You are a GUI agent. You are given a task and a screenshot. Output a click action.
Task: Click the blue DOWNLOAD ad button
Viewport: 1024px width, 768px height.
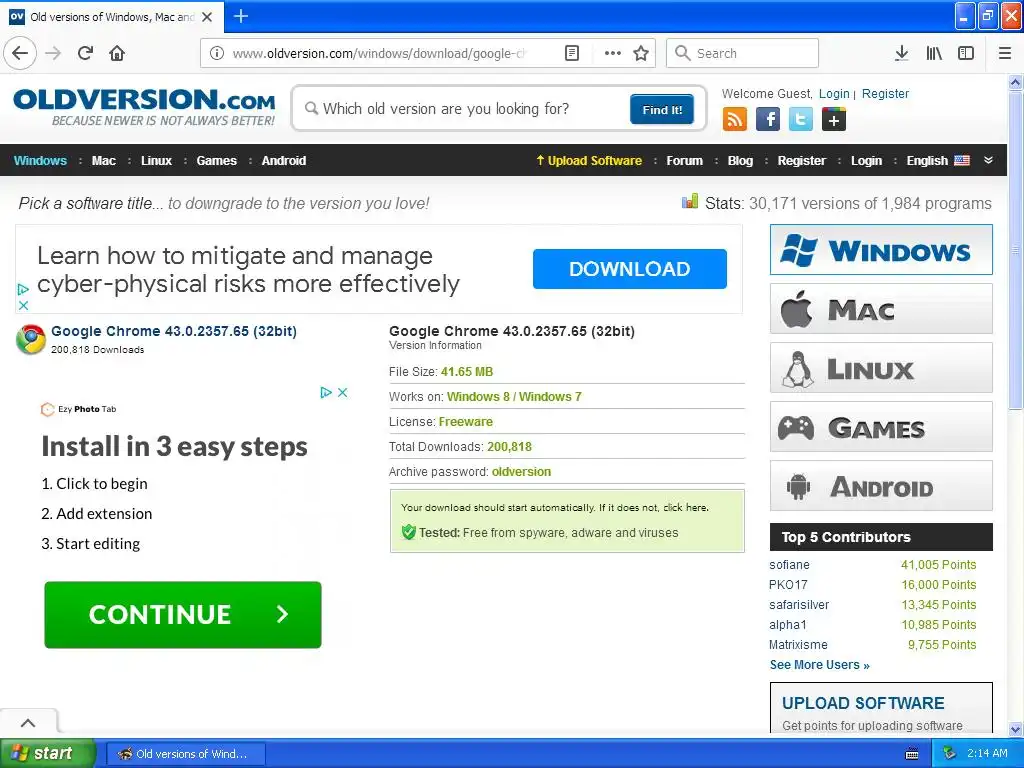click(x=630, y=269)
